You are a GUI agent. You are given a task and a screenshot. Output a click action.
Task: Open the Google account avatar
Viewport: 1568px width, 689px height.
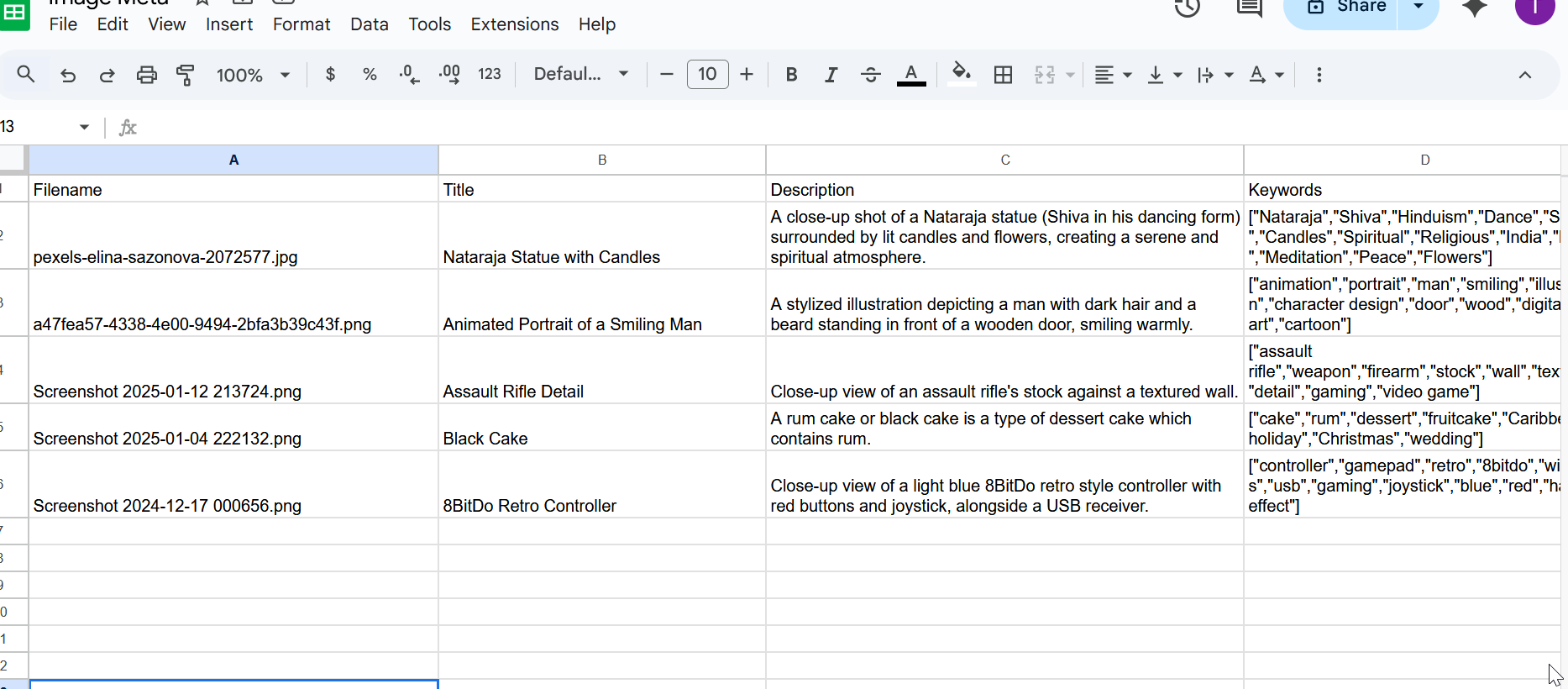1535,8
